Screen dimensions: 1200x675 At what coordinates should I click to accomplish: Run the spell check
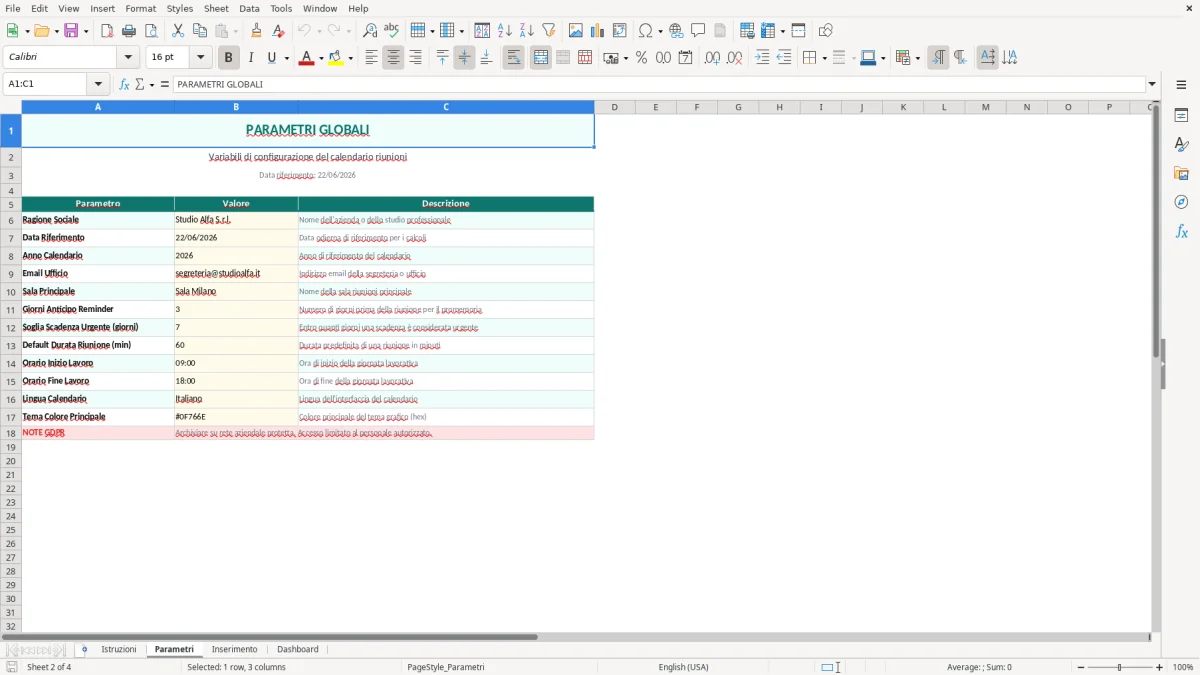coord(391,31)
